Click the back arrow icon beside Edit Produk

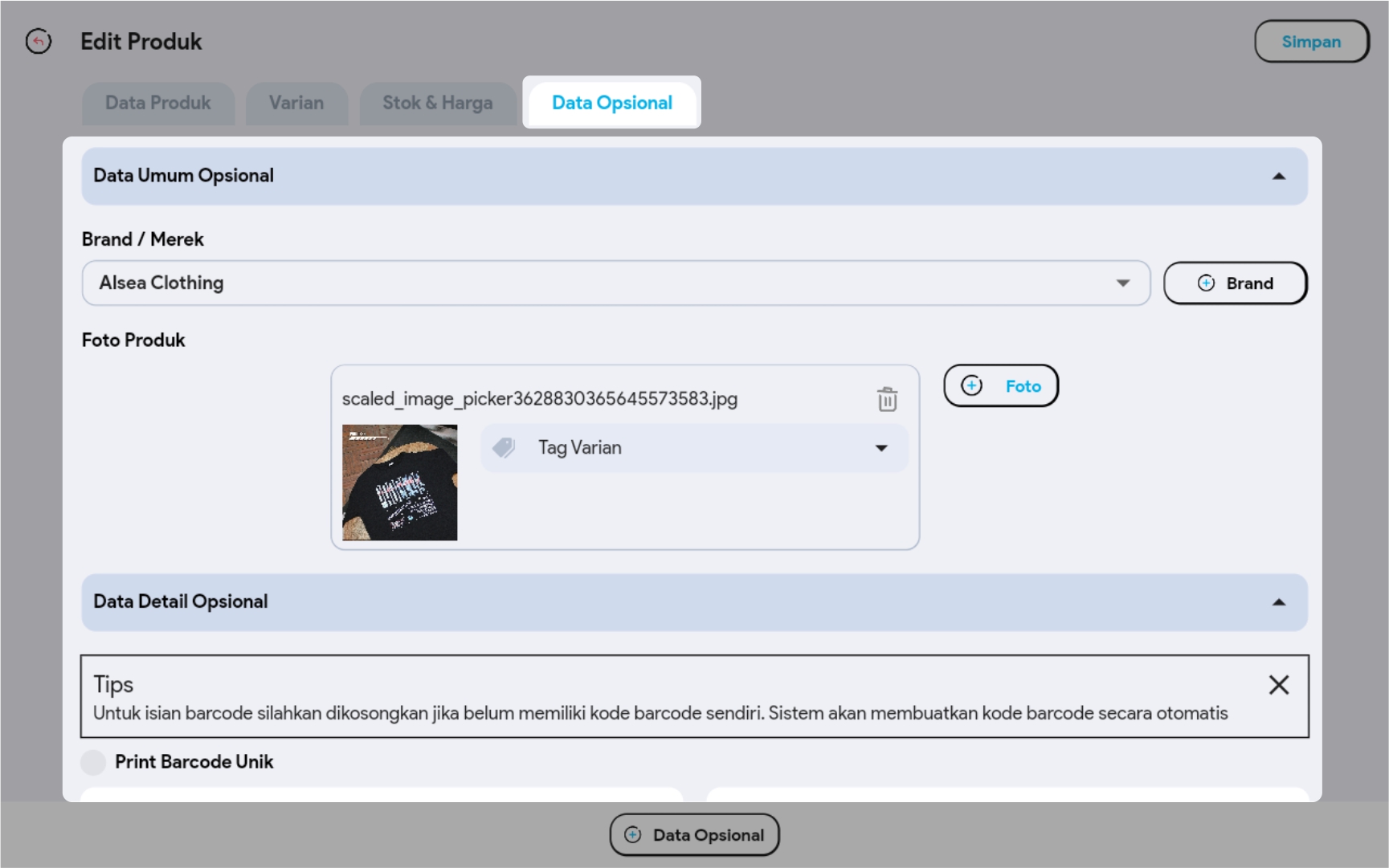tap(39, 41)
